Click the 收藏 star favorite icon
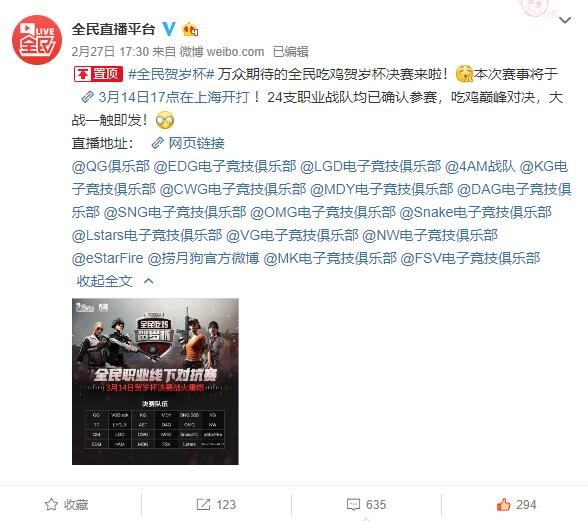 click(51, 504)
